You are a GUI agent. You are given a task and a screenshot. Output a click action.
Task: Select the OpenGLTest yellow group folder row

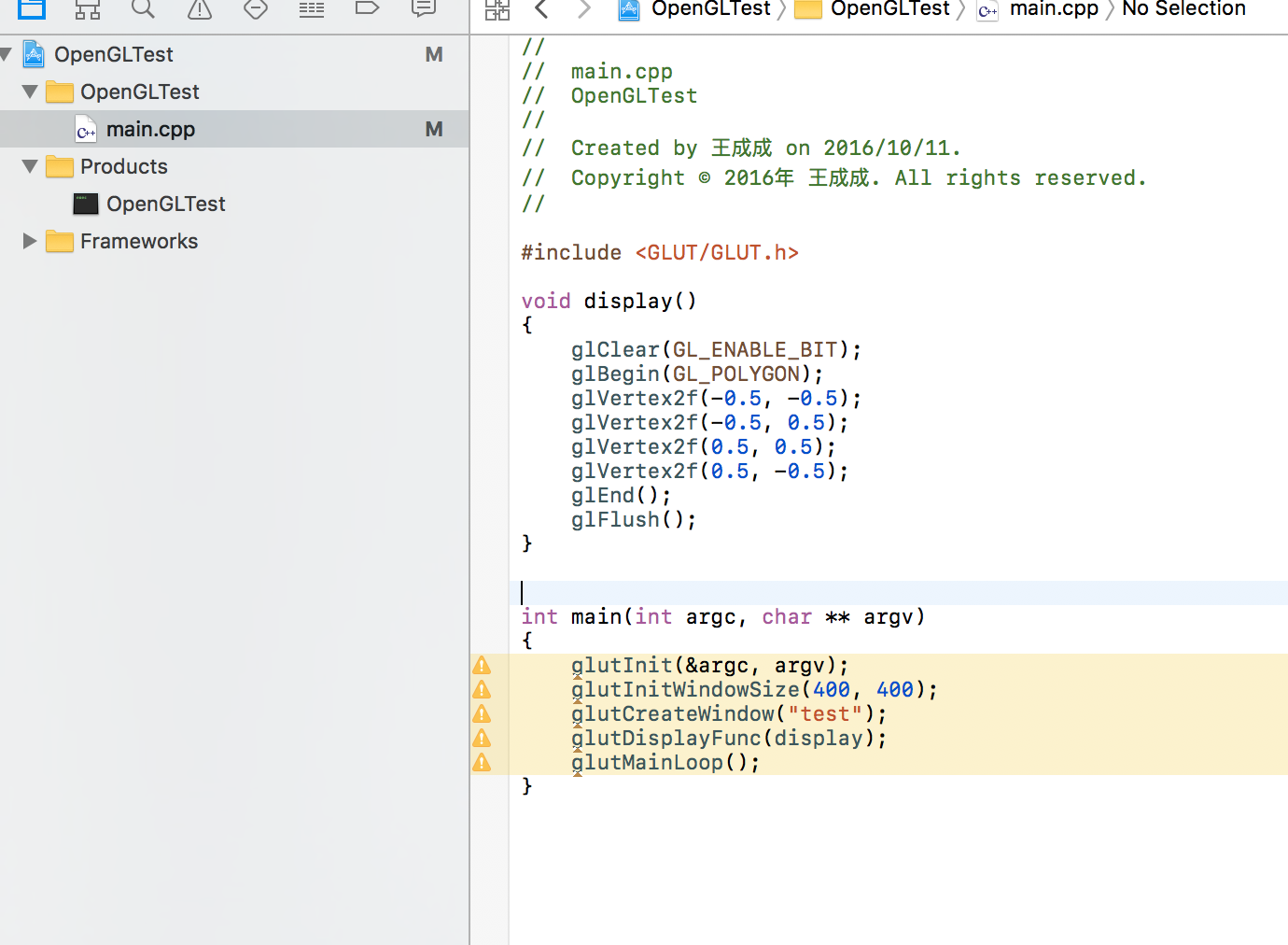point(234,92)
